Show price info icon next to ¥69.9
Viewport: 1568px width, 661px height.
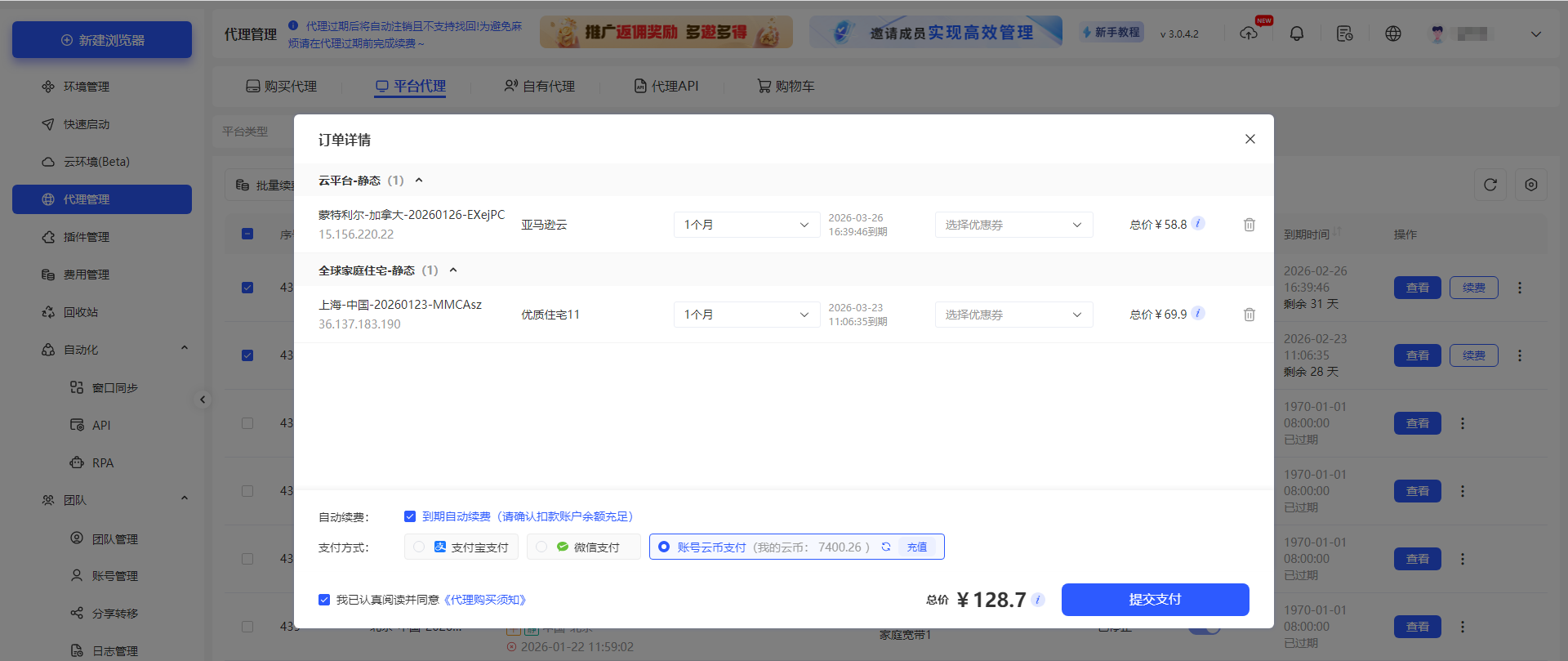point(1198,314)
